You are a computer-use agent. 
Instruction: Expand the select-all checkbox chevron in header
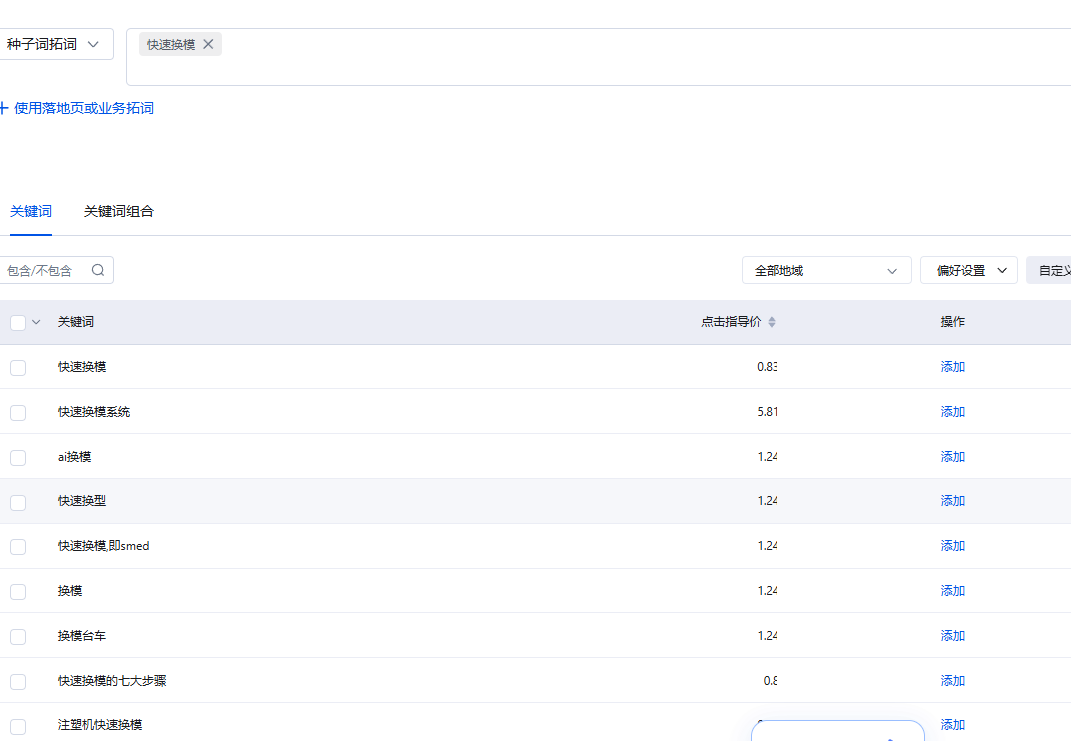point(37,322)
